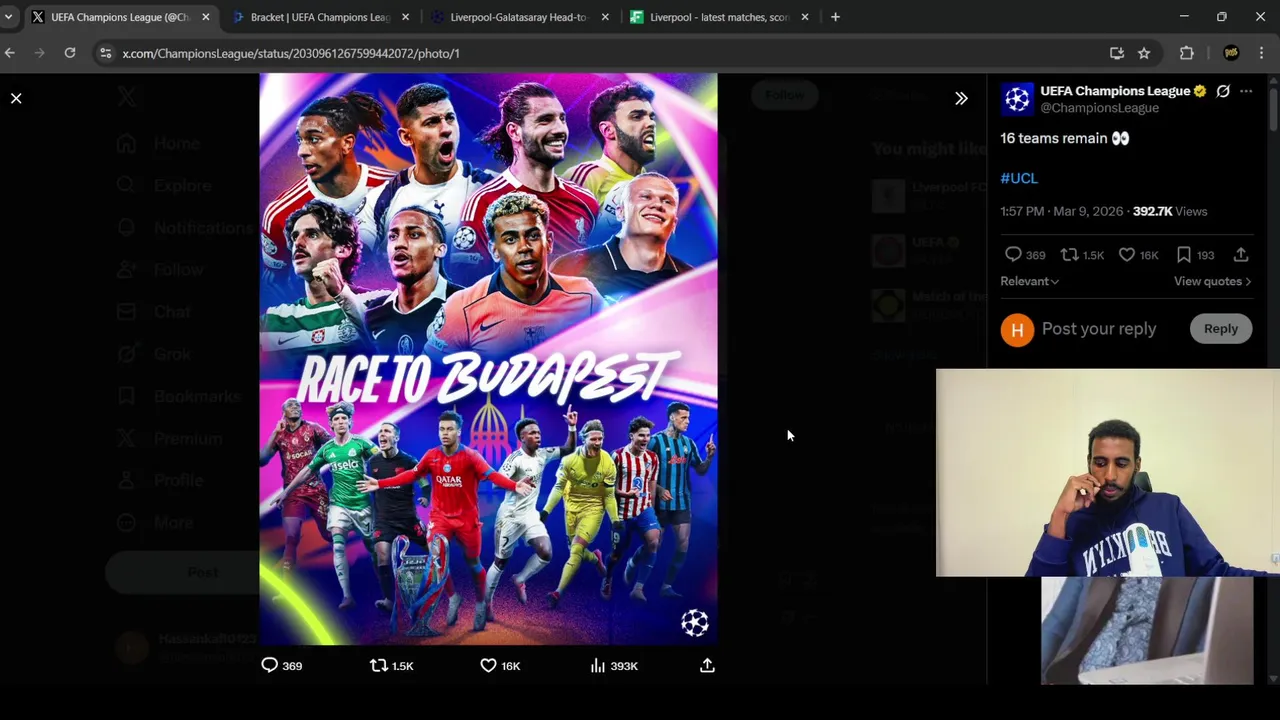Open the browser profile avatar

click(1231, 53)
